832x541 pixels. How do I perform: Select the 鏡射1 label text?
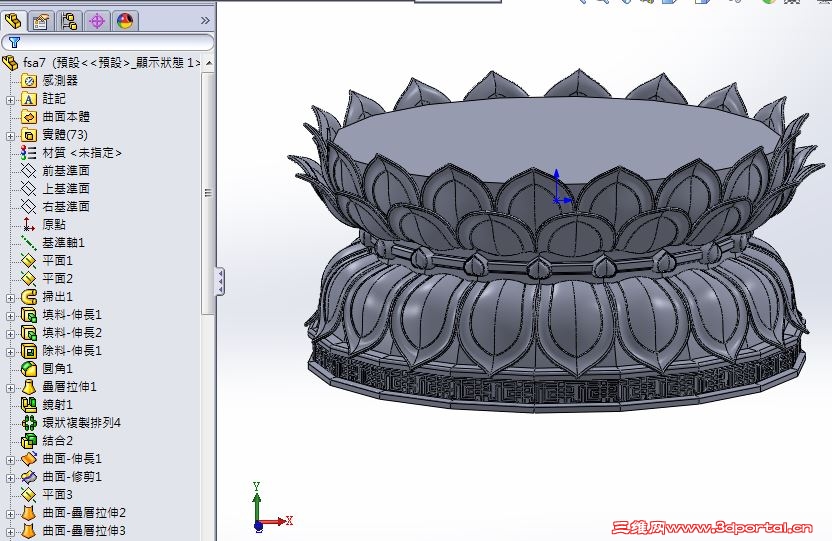click(x=57, y=405)
